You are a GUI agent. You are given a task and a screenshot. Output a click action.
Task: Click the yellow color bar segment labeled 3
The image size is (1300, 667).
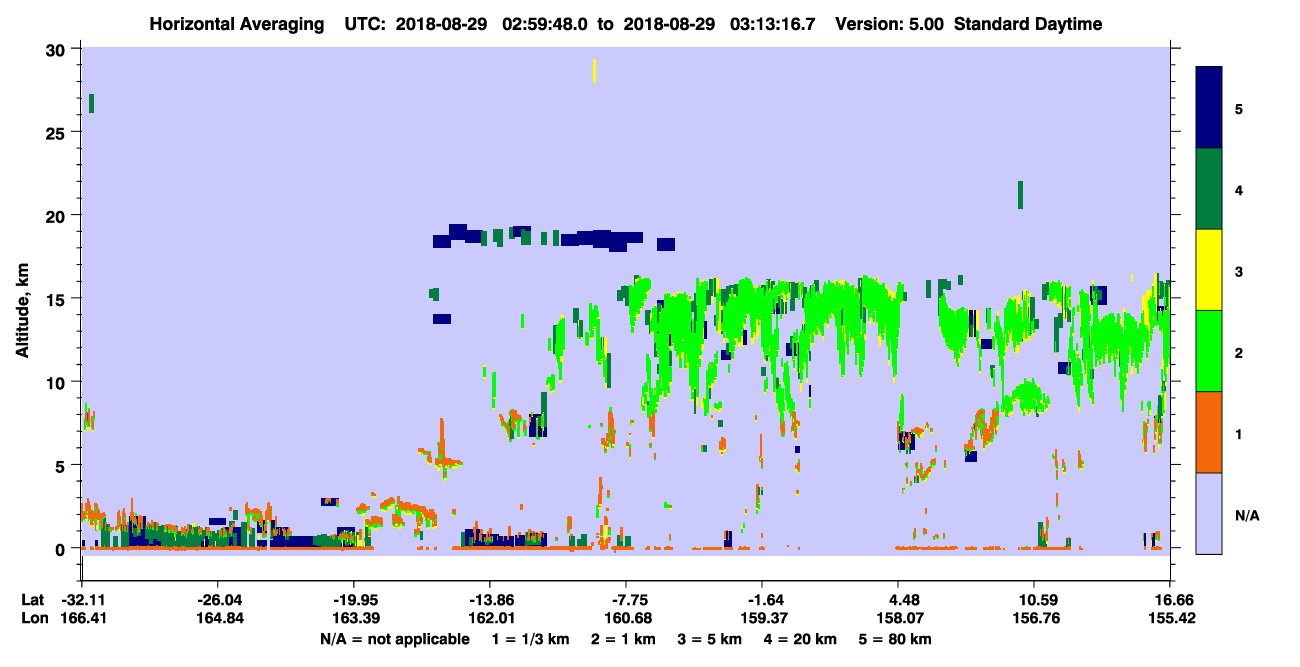[1209, 270]
